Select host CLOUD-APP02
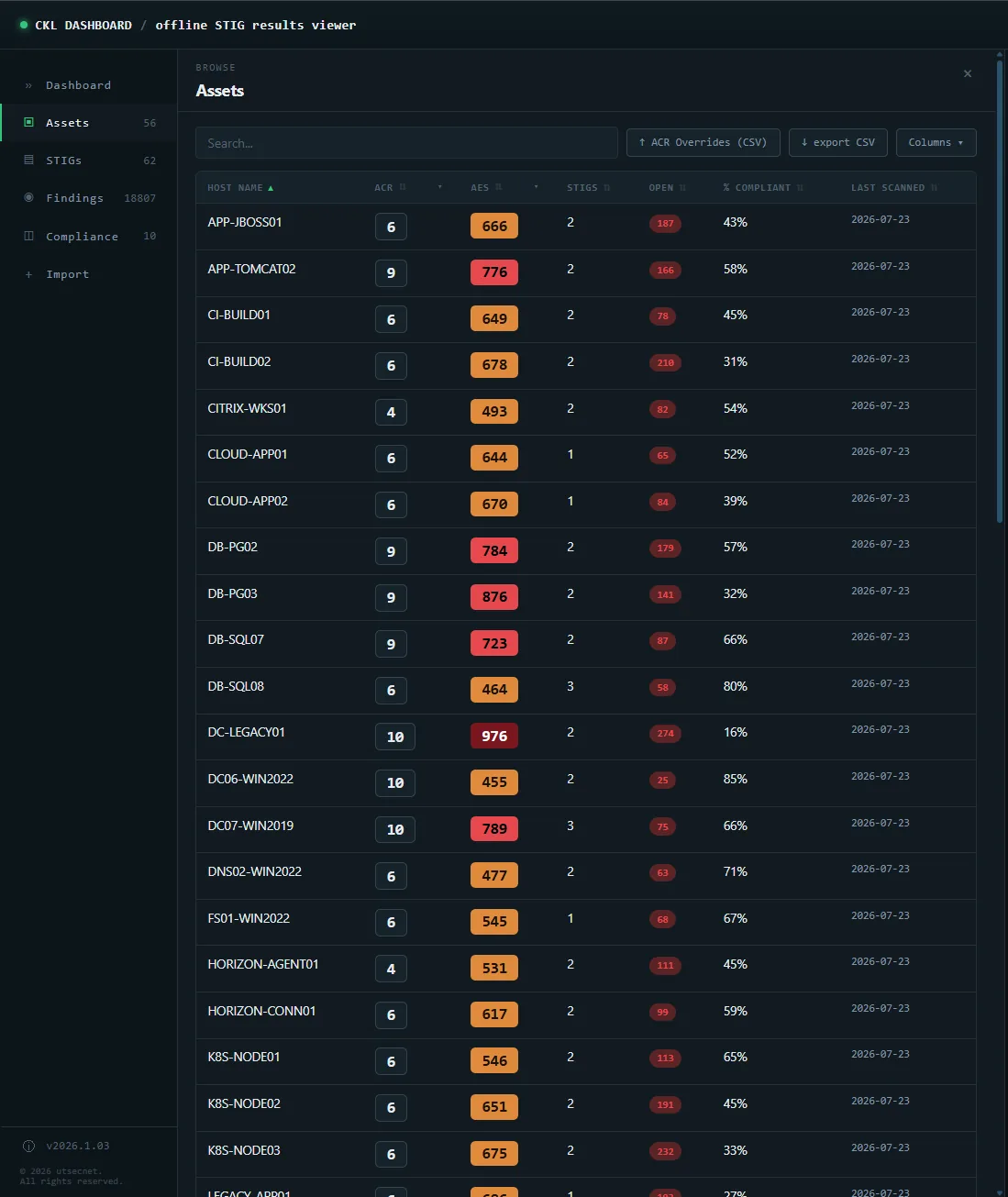 (x=248, y=501)
